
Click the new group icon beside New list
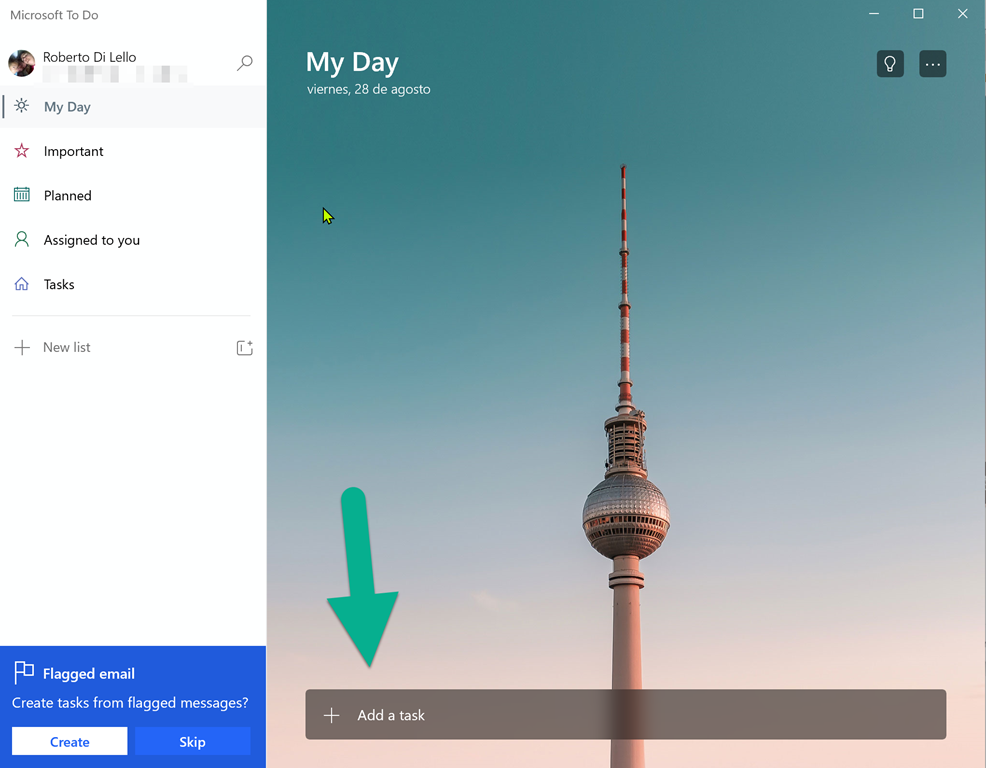(244, 348)
